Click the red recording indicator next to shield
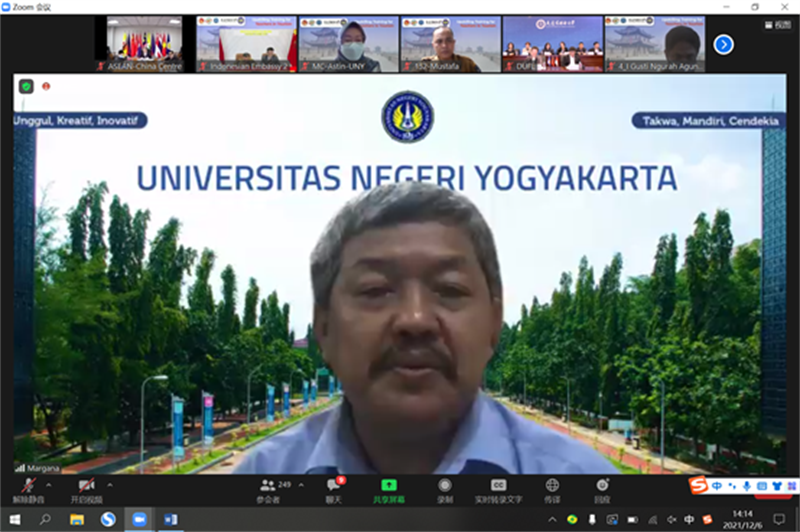The image size is (800, 532). [x=46, y=86]
